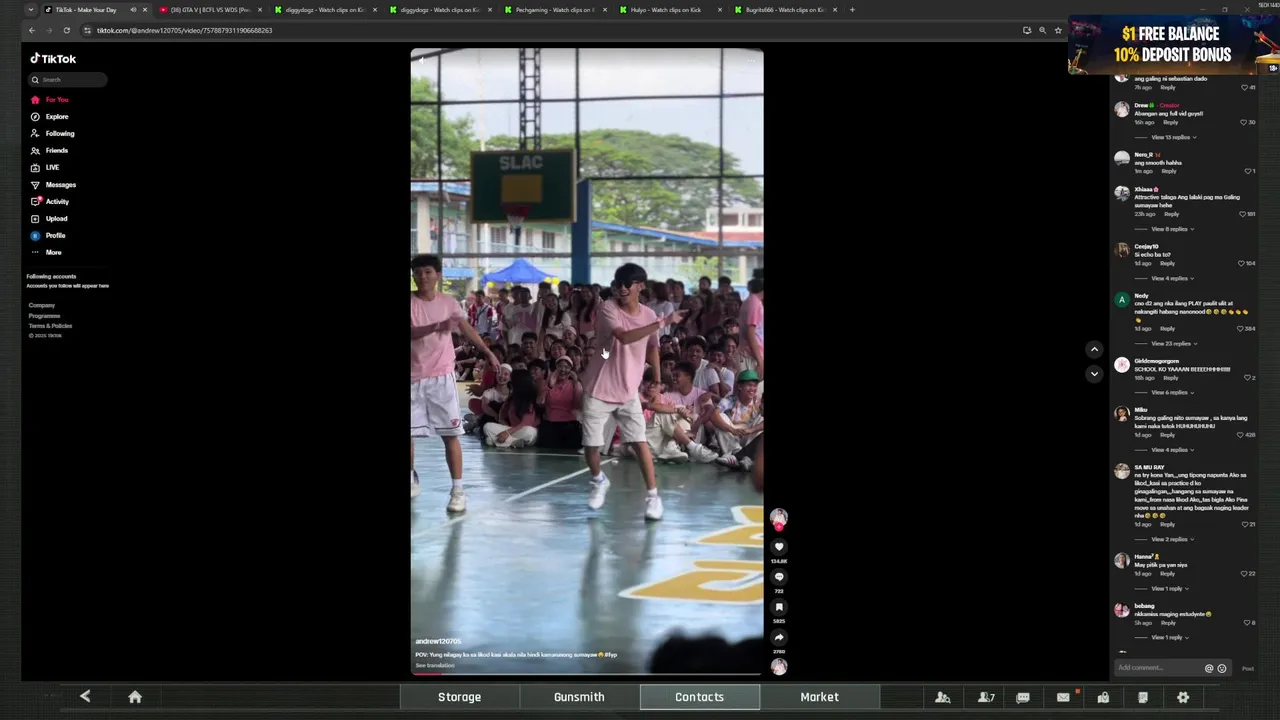Reply to Miku's comment
The height and width of the screenshot is (720, 1280).
(1167, 435)
